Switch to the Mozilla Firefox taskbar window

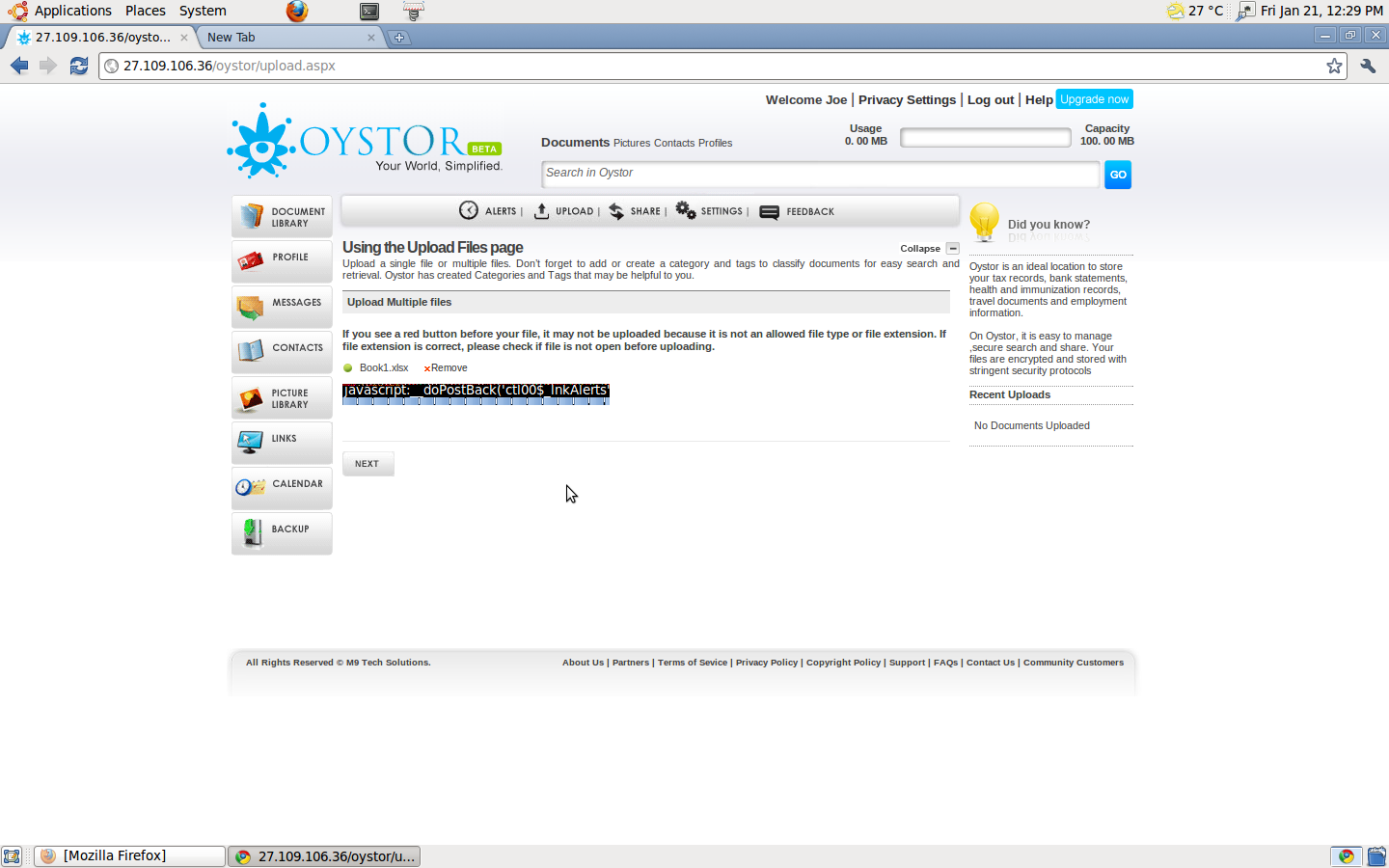point(129,856)
